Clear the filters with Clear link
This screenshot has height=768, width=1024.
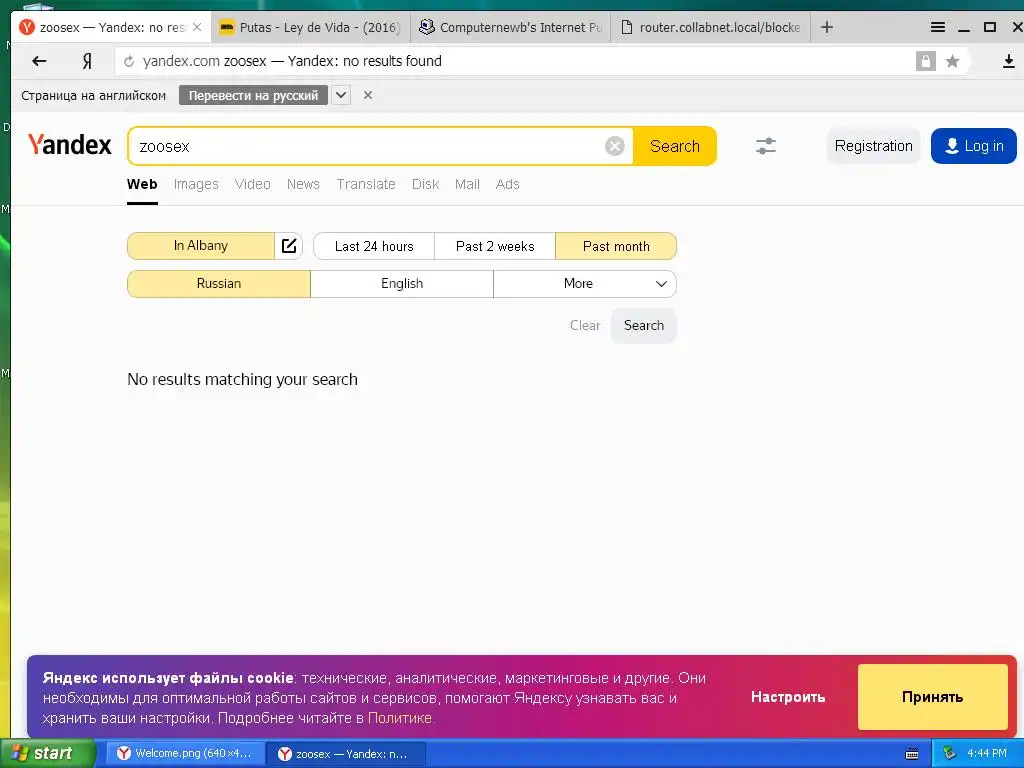click(584, 325)
